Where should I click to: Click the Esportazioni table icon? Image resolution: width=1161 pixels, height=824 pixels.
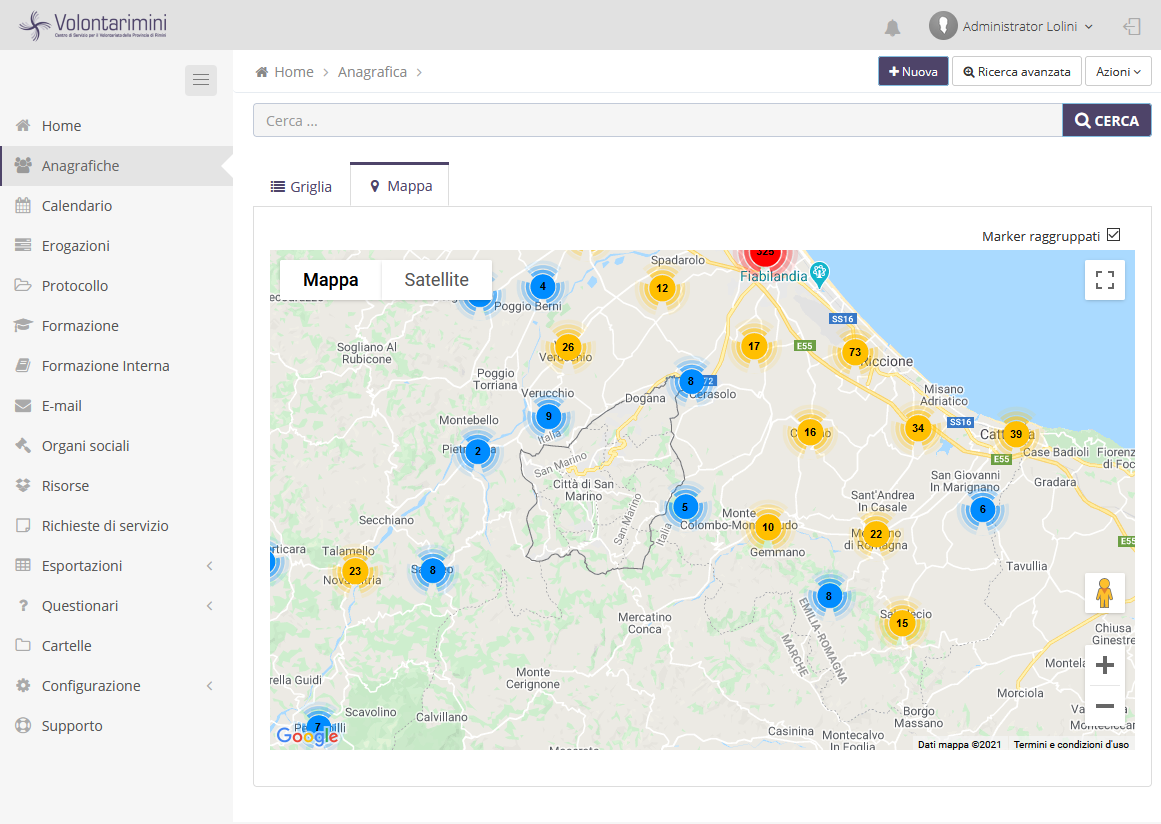pos(23,566)
